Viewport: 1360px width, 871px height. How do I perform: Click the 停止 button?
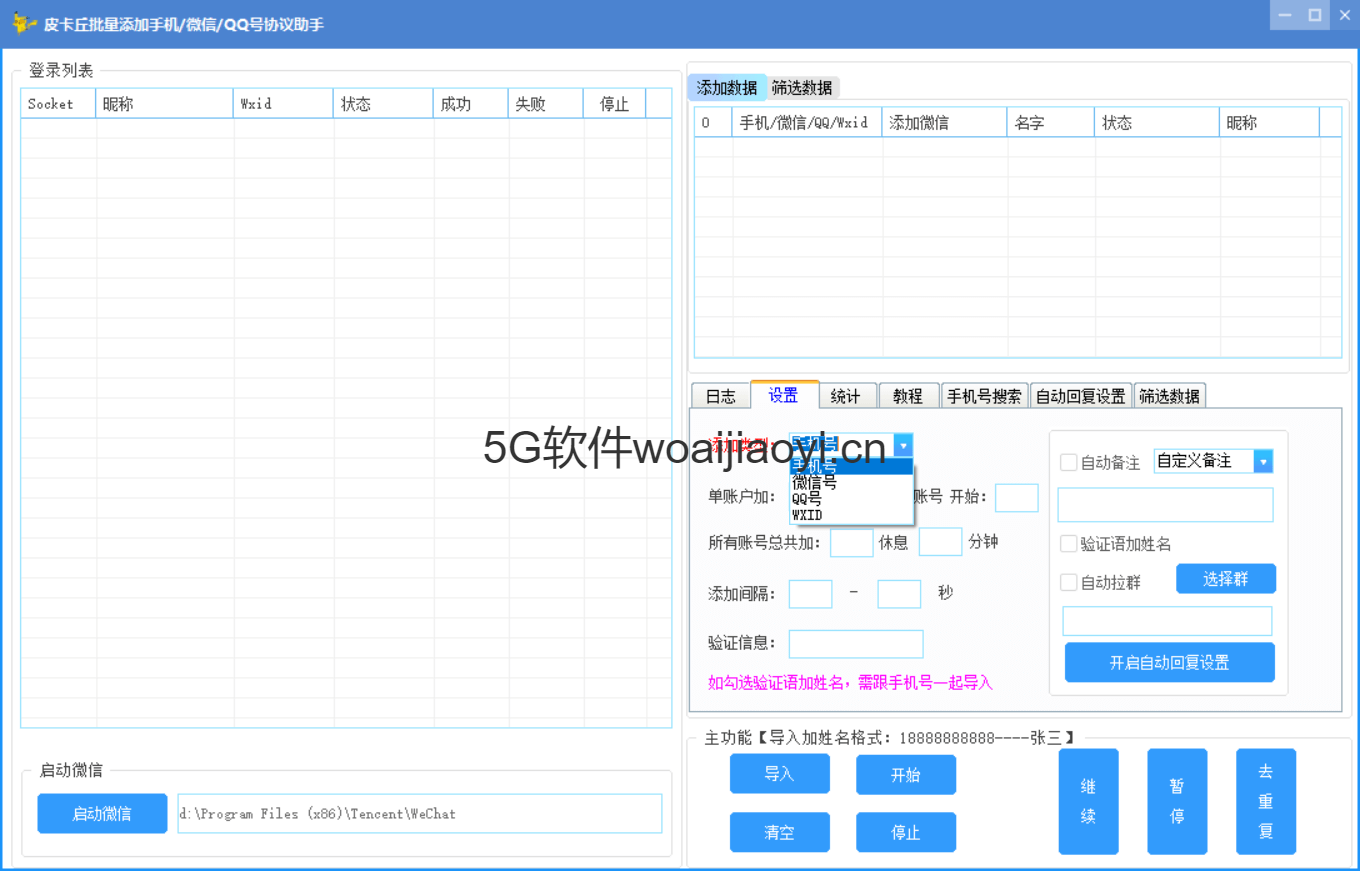[x=906, y=832]
